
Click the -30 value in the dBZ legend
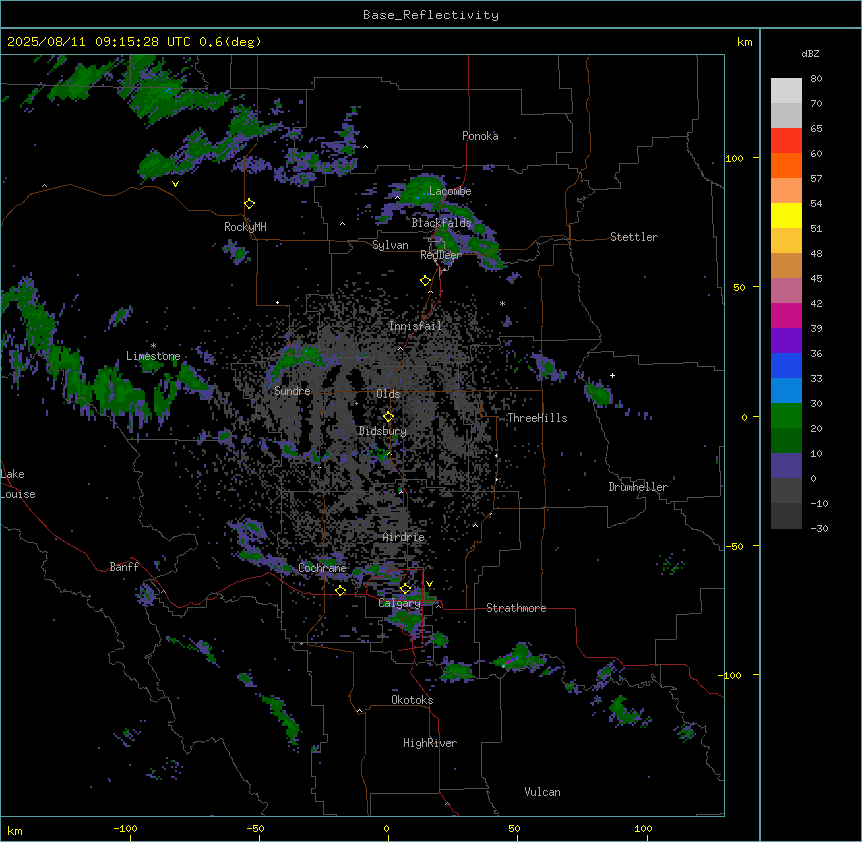[x=819, y=528]
